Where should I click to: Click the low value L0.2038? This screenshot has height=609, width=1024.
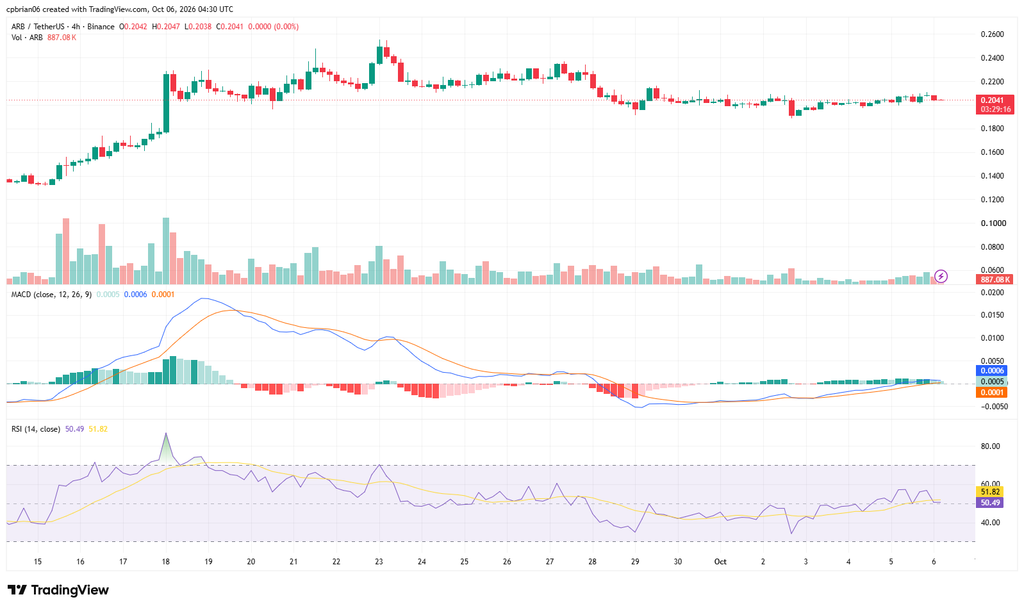coord(198,27)
